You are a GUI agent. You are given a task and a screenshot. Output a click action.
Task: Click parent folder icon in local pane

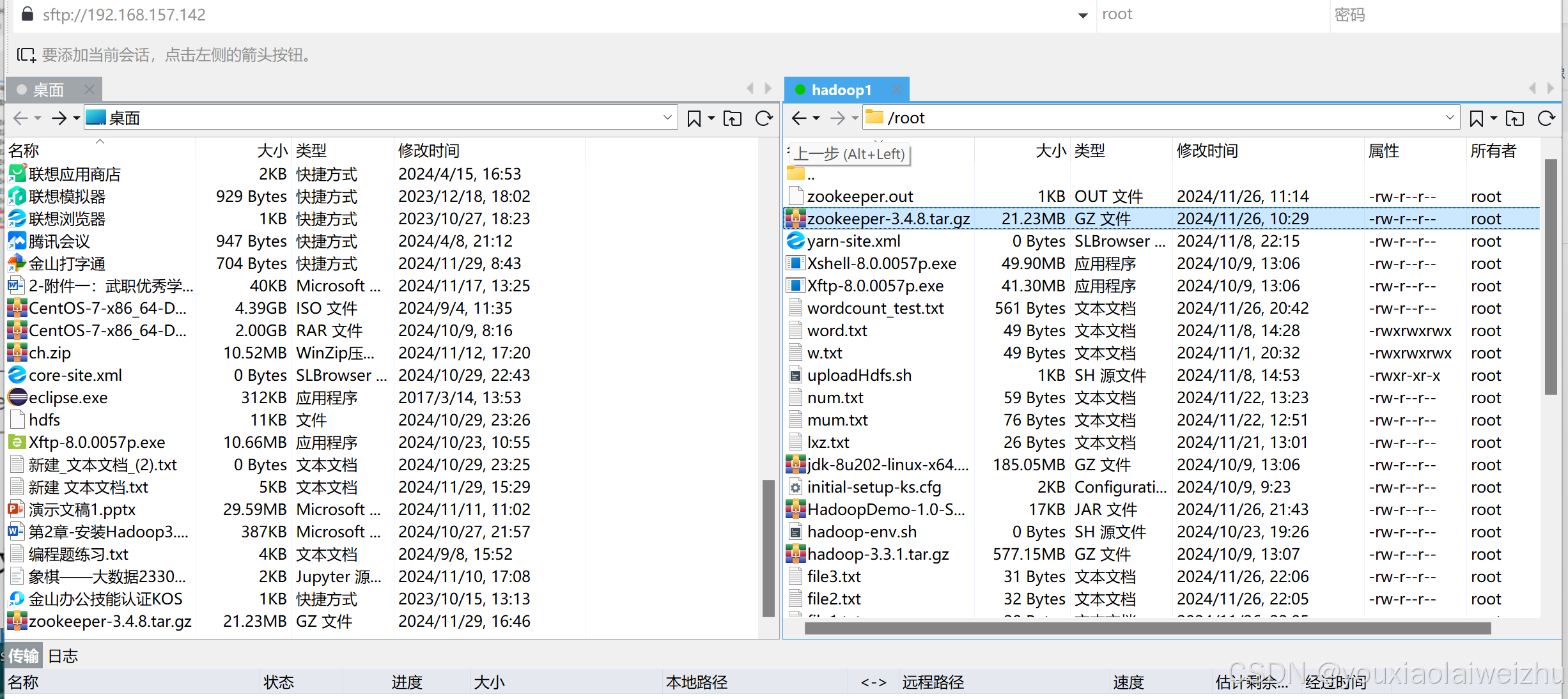coord(733,118)
